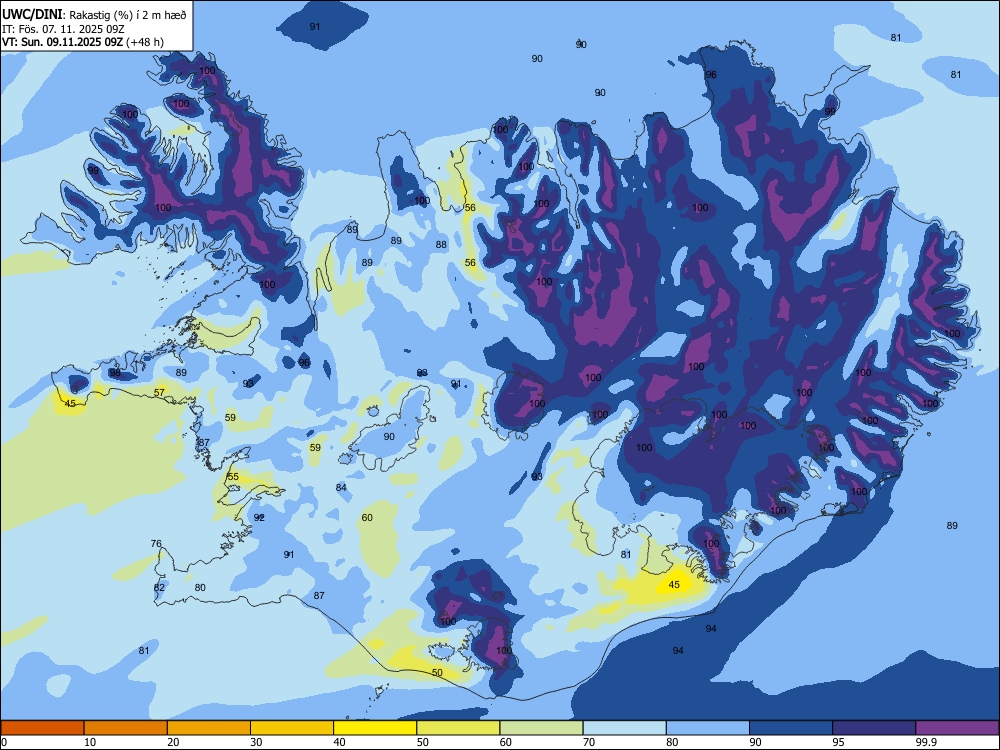Click the golden 30–40 legend swatch
The width and height of the screenshot is (1000, 750).
click(292, 728)
